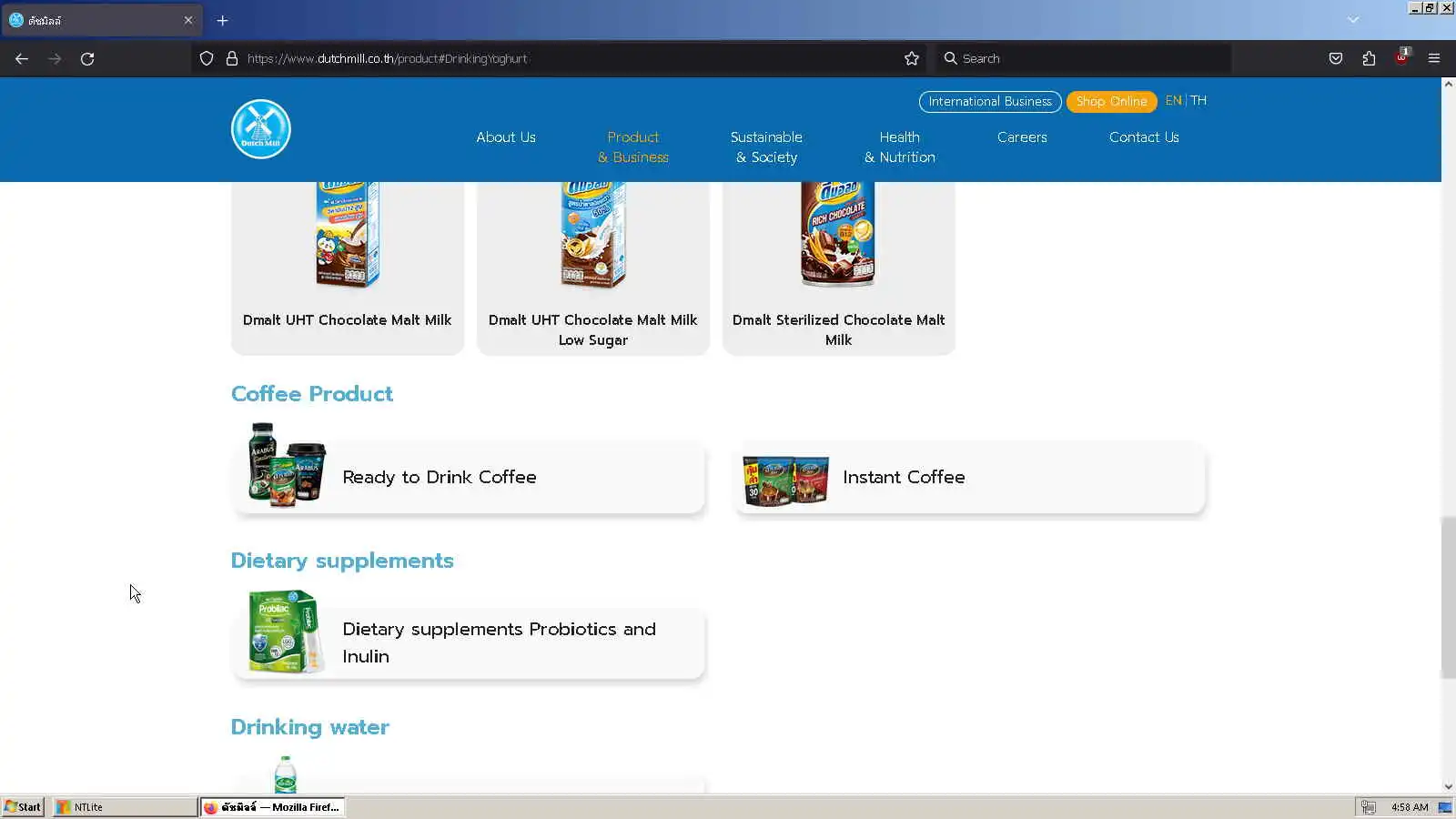The image size is (1456, 819).
Task: Bookmark this page with the star icon
Action: (912, 58)
